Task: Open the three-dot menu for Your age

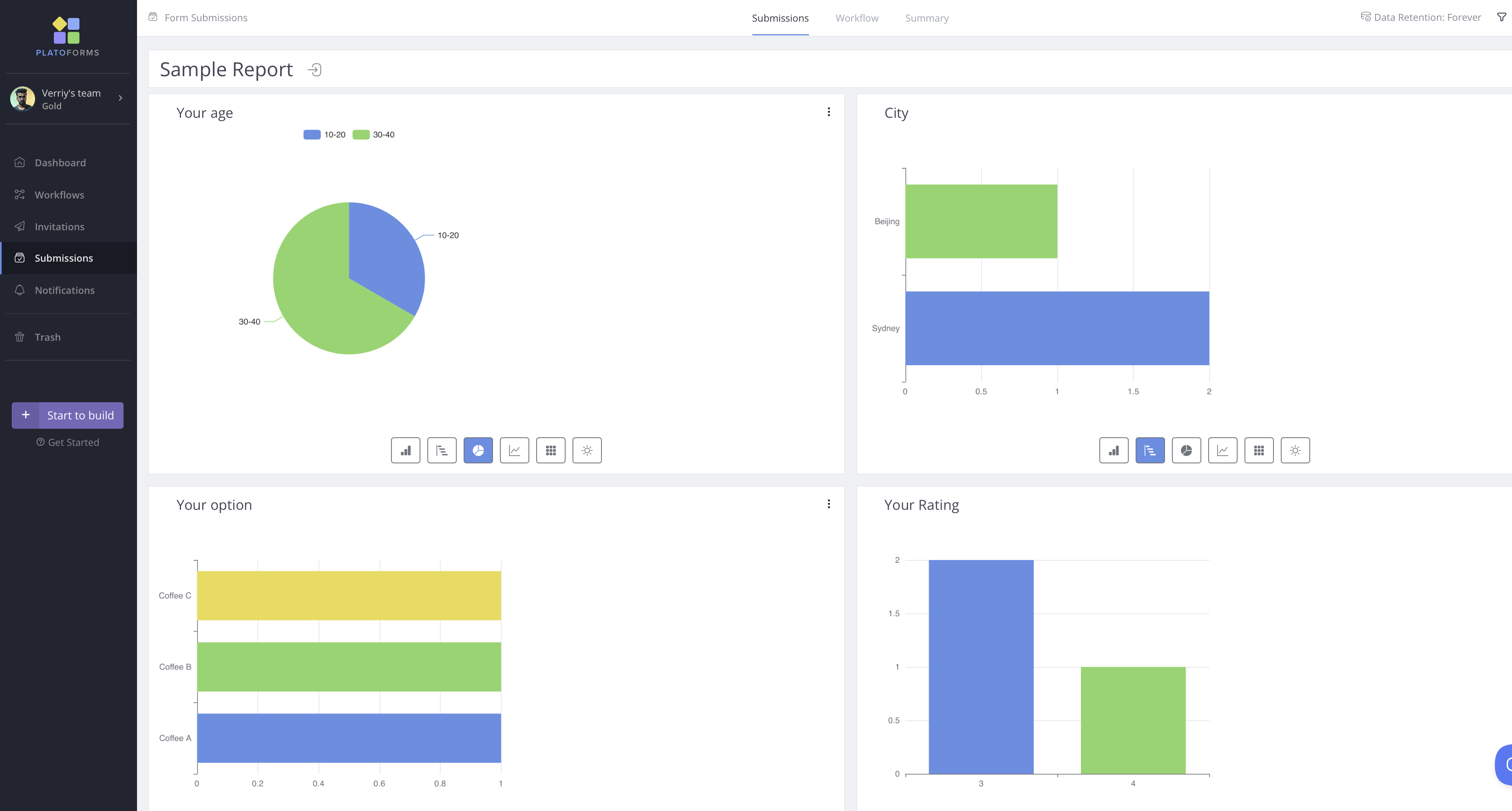Action: click(828, 112)
